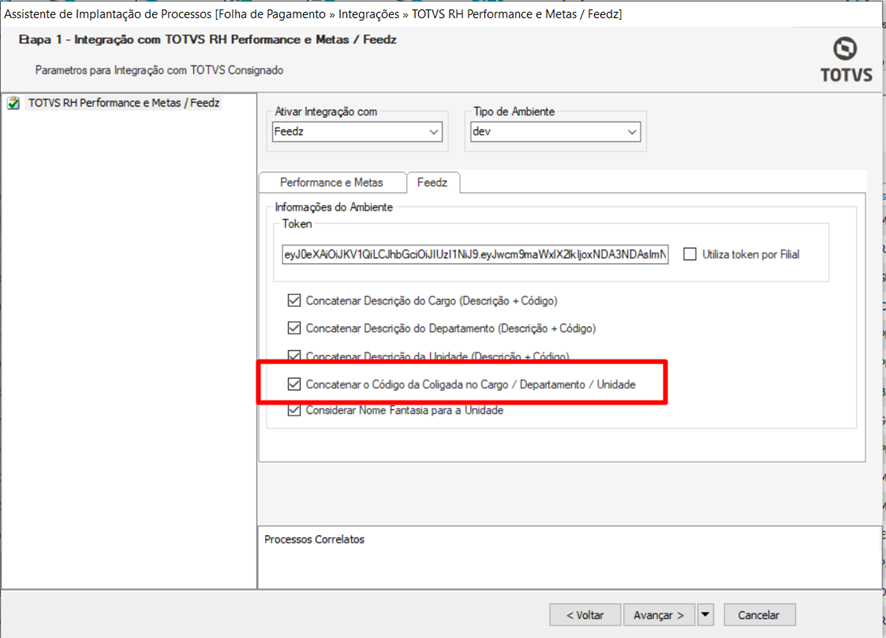
Task: Toggle Concatenar Descrição do Departamento checkbox
Action: click(x=294, y=328)
